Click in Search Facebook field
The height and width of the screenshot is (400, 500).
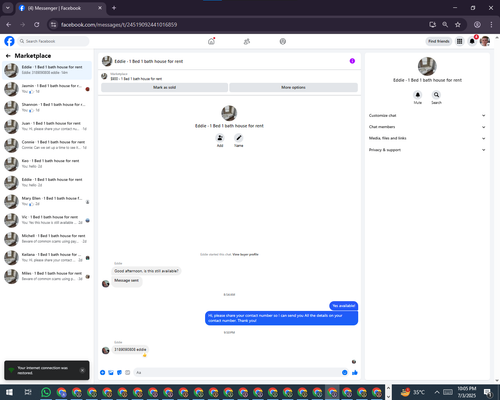coord(53,41)
